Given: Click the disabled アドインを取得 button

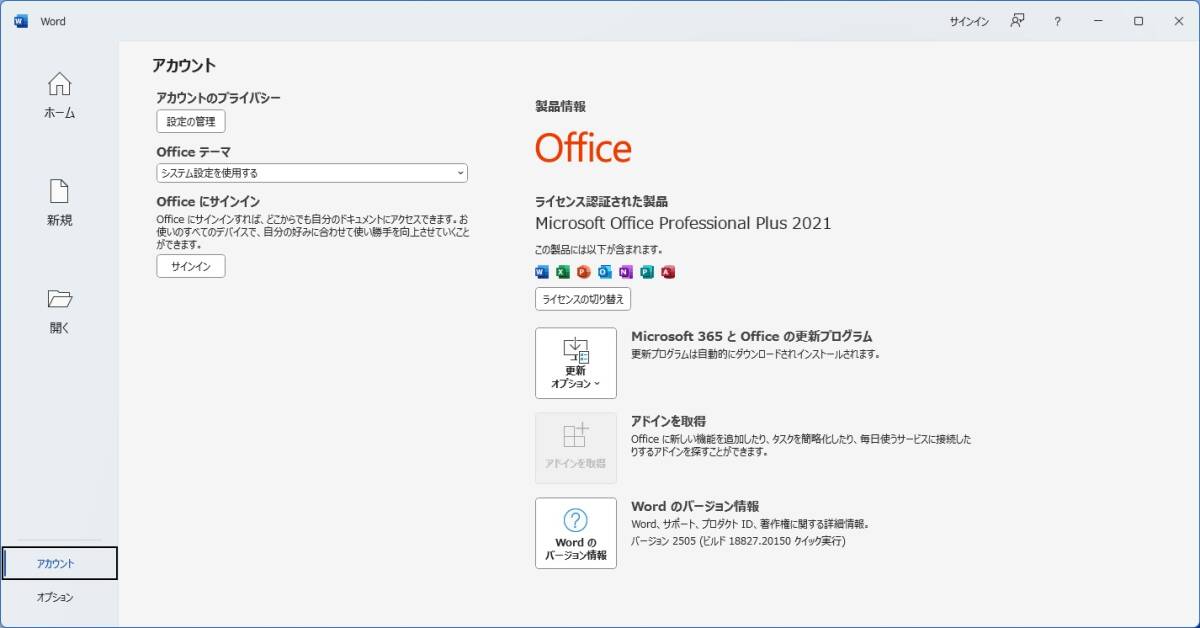Looking at the screenshot, I should click(576, 448).
